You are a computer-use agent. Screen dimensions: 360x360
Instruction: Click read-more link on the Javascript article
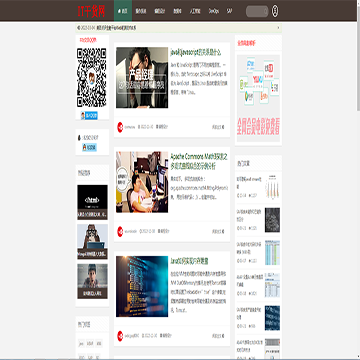coord(218,127)
